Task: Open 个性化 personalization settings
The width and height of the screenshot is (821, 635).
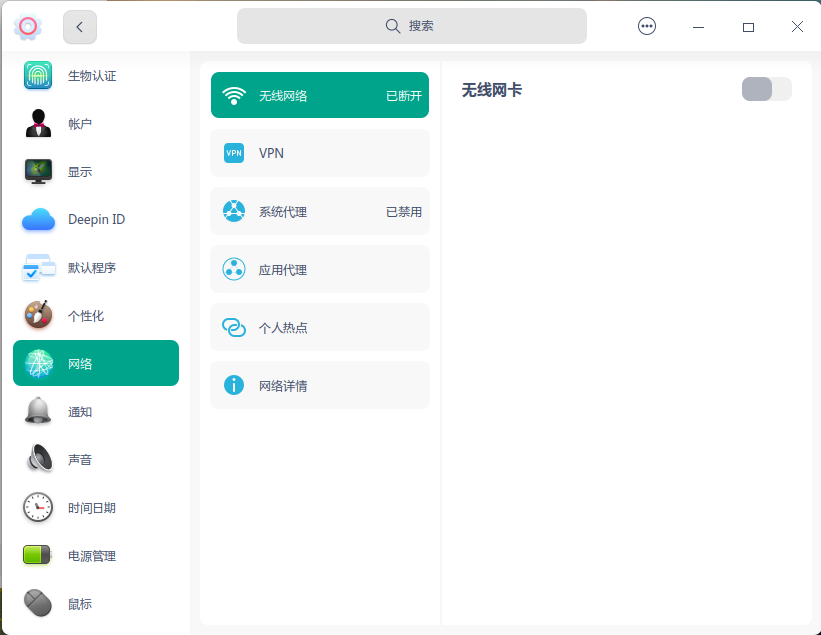Action: coord(37,315)
